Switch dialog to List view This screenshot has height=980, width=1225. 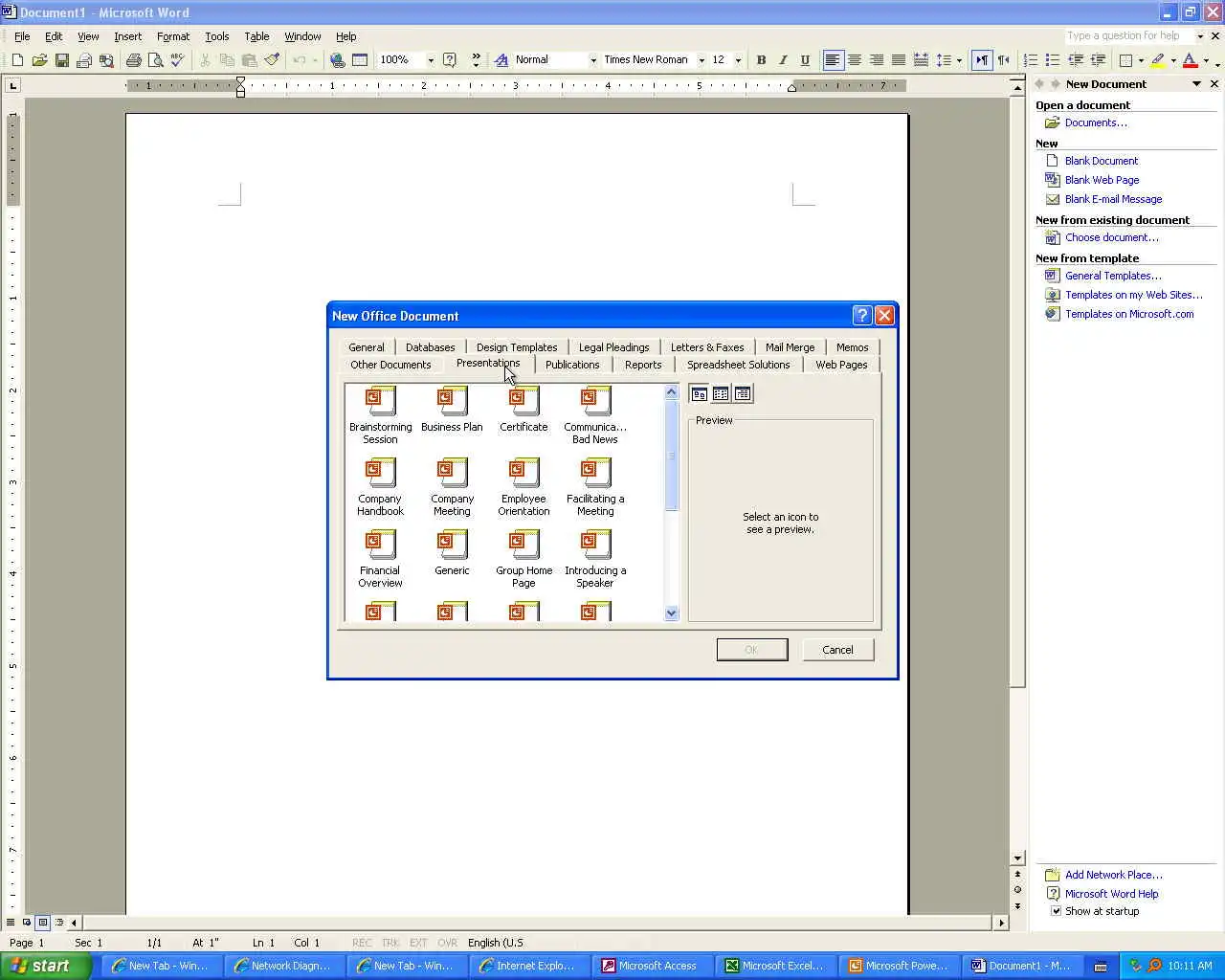(721, 393)
